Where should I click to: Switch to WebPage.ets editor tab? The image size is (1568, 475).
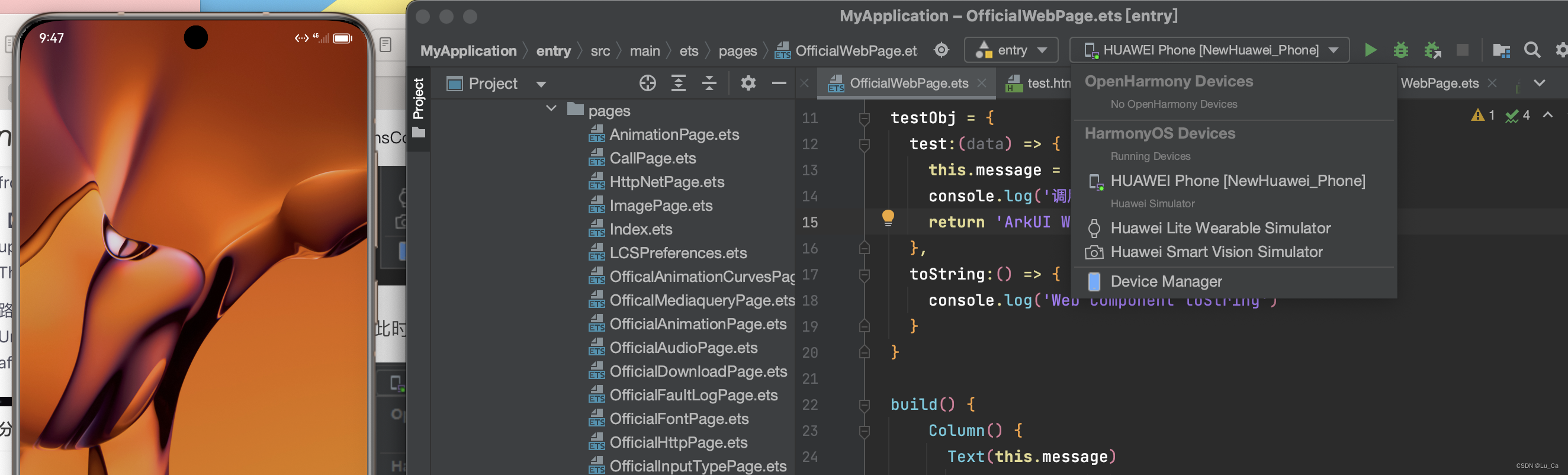[1439, 83]
